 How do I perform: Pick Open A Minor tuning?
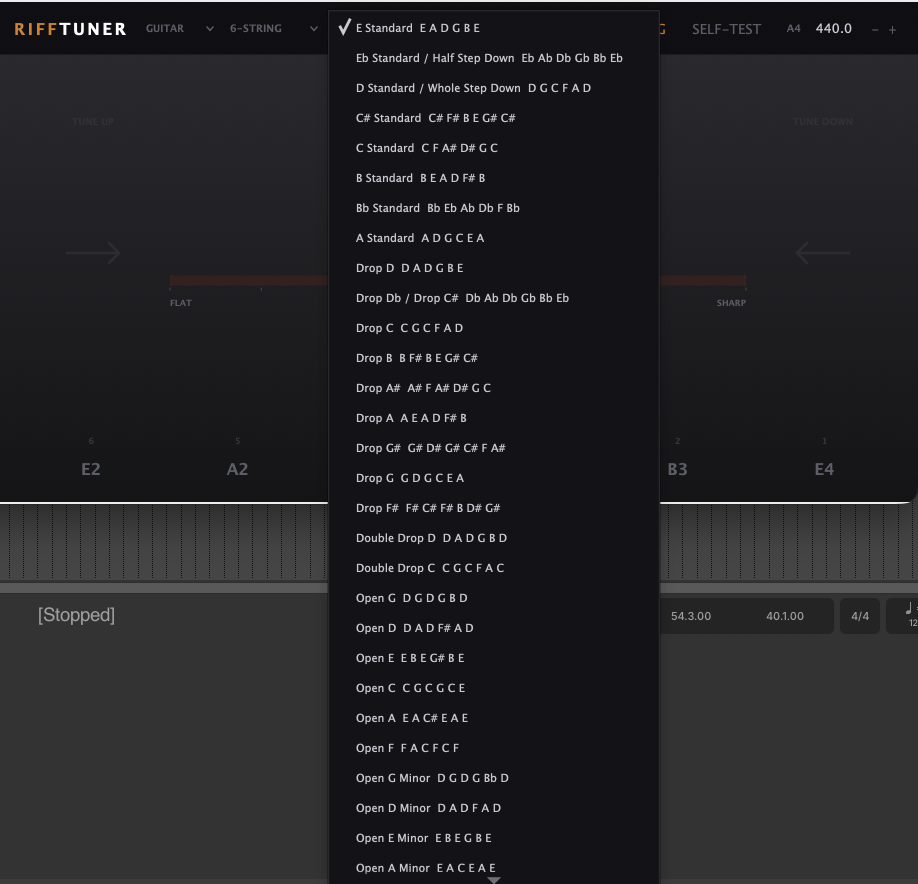coord(494,868)
